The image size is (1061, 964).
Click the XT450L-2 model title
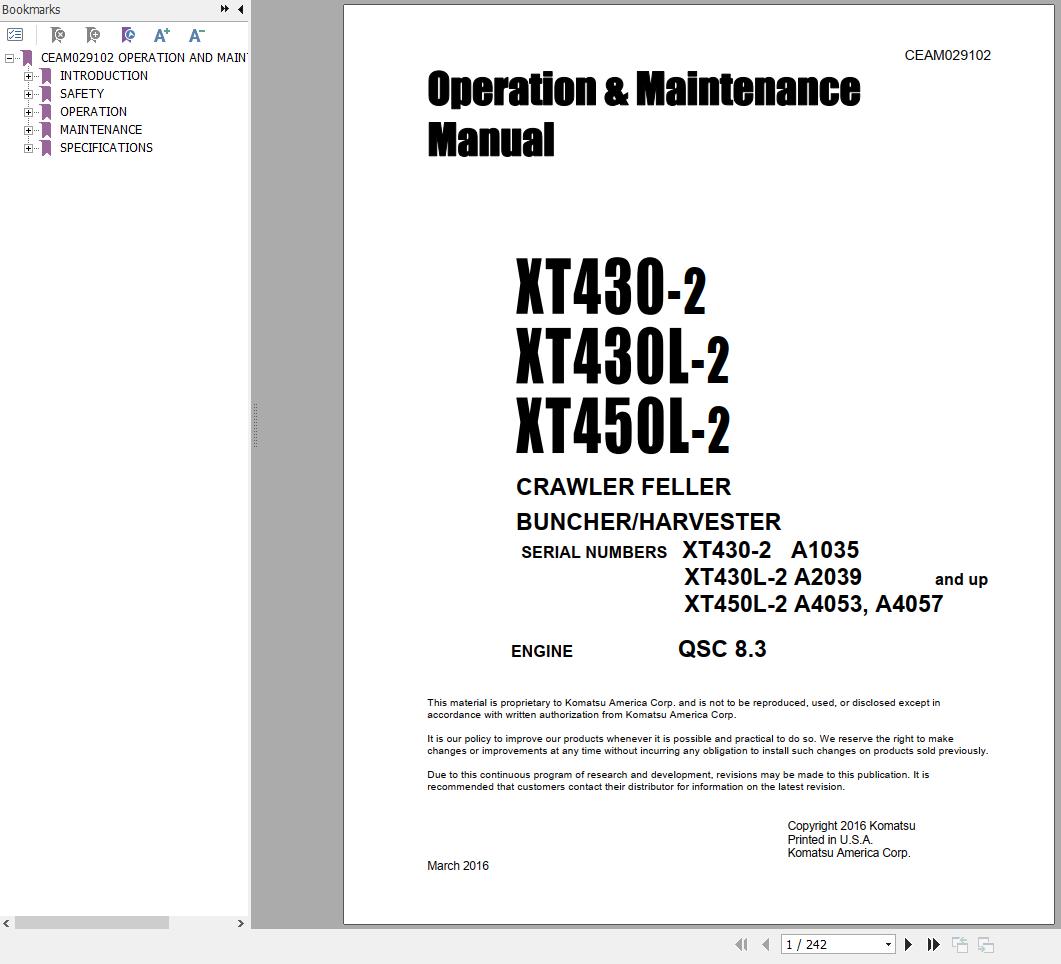coord(623,426)
